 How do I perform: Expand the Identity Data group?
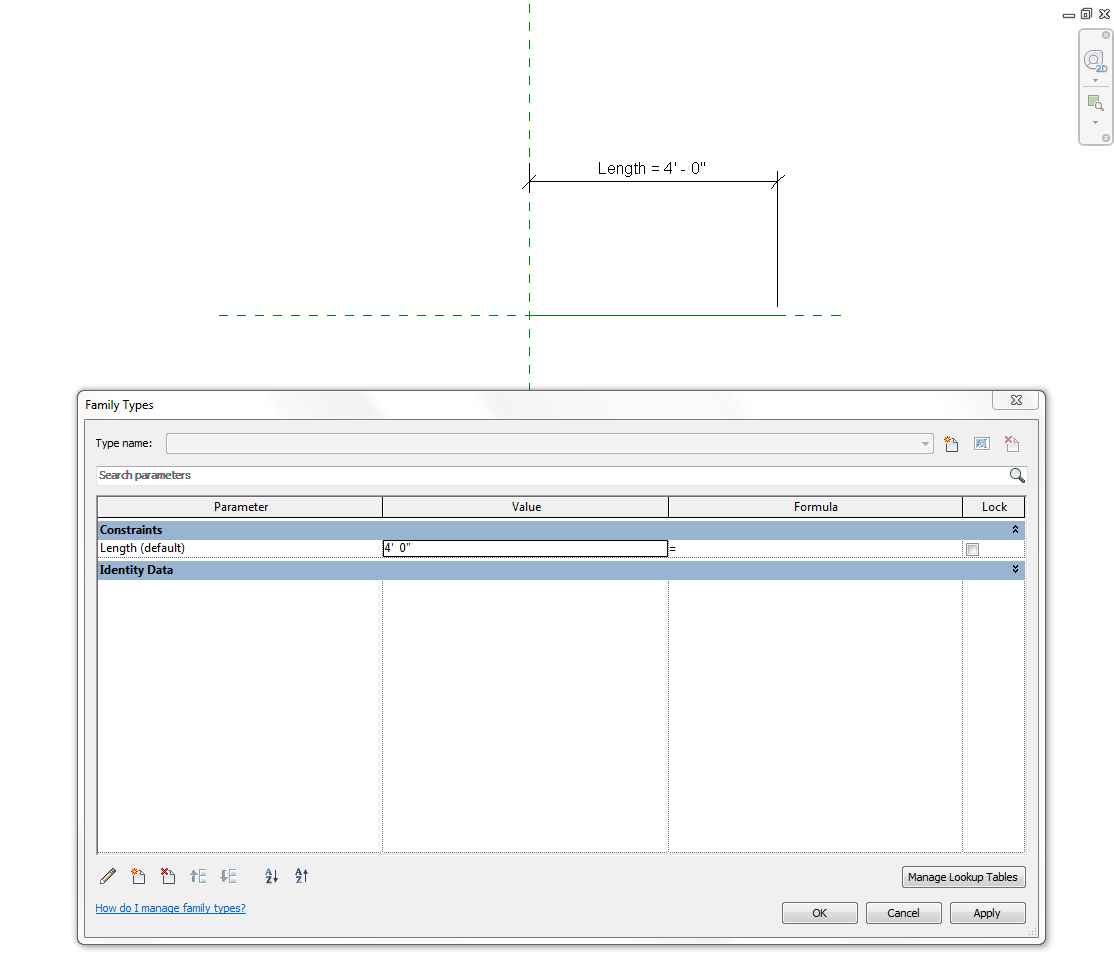pyautogui.click(x=1016, y=569)
